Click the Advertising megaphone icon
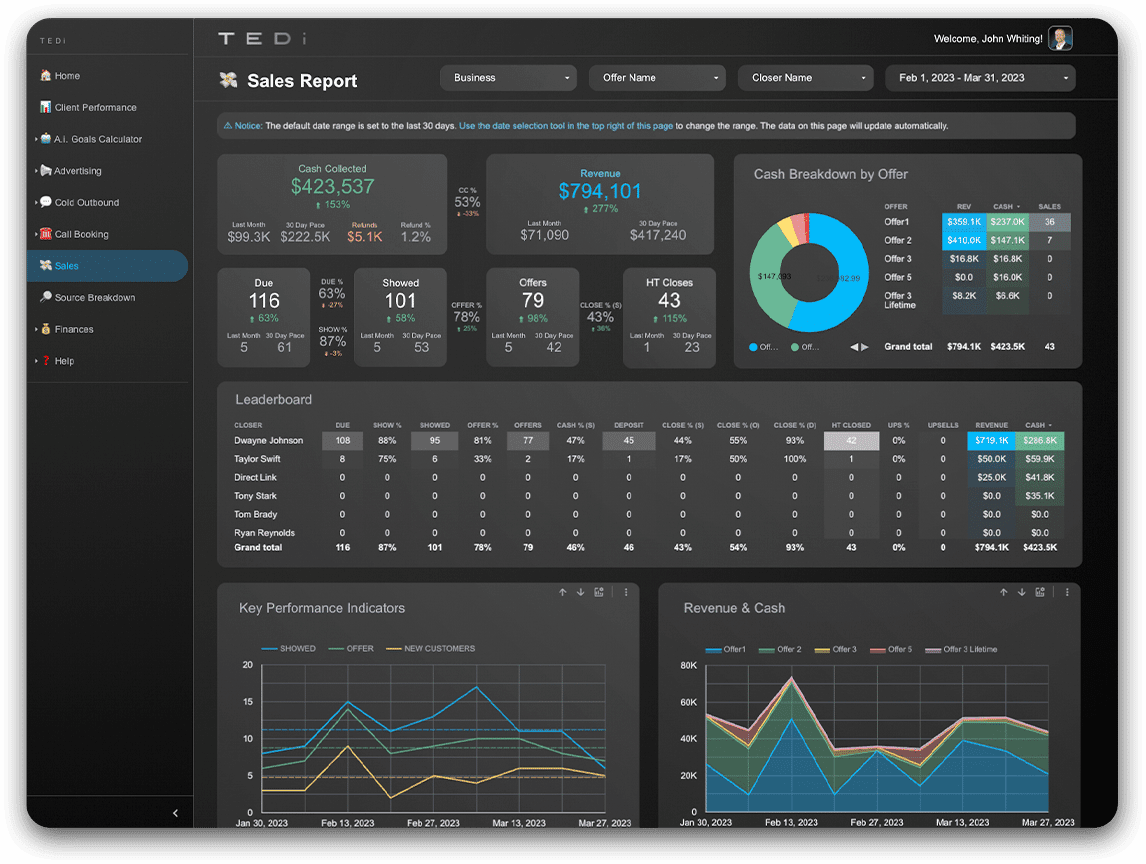Image resolution: width=1146 pixels, height=864 pixels. pyautogui.click(x=46, y=170)
